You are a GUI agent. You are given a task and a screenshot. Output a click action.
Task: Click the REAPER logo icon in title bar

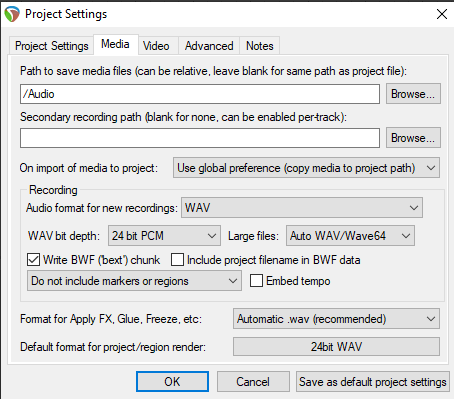pos(12,14)
